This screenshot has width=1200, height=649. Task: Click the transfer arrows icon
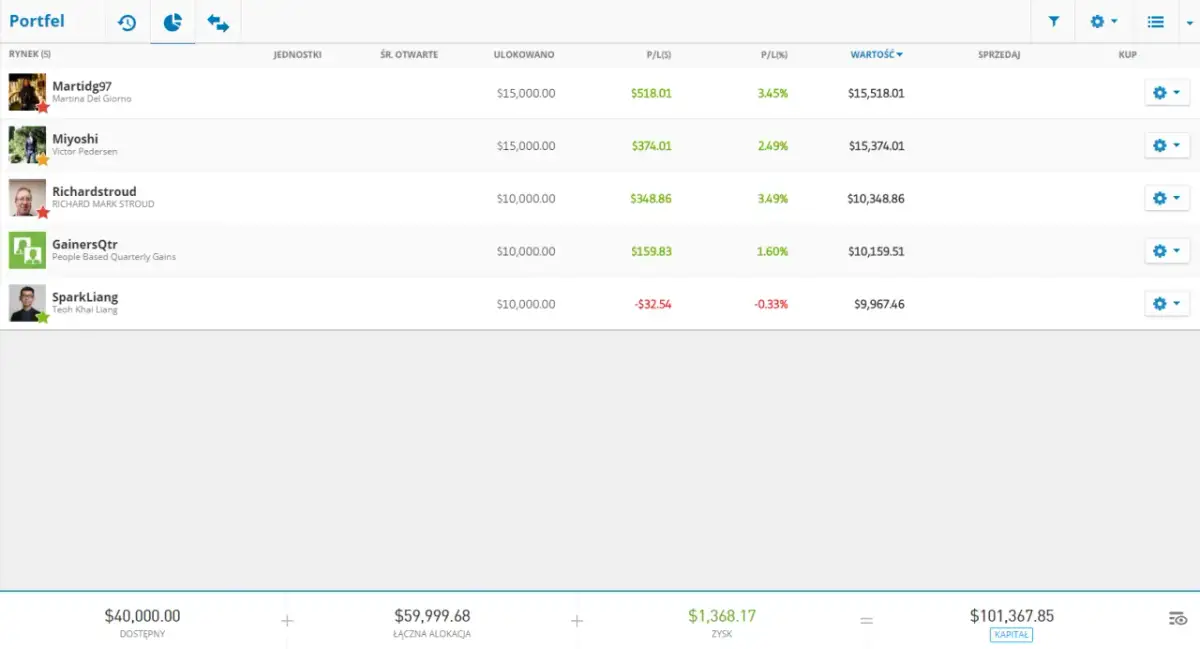point(218,22)
